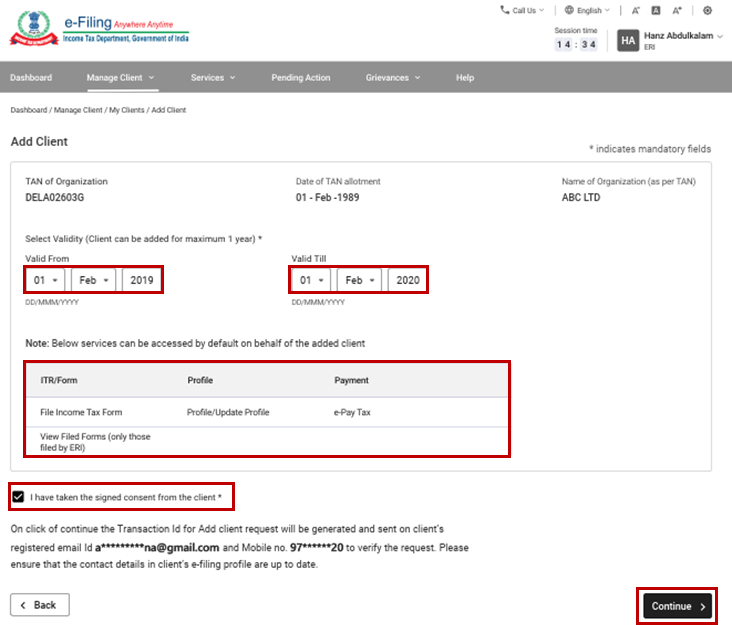Click the globe language icon
Viewport: 732px width, 625px height.
pos(569,10)
